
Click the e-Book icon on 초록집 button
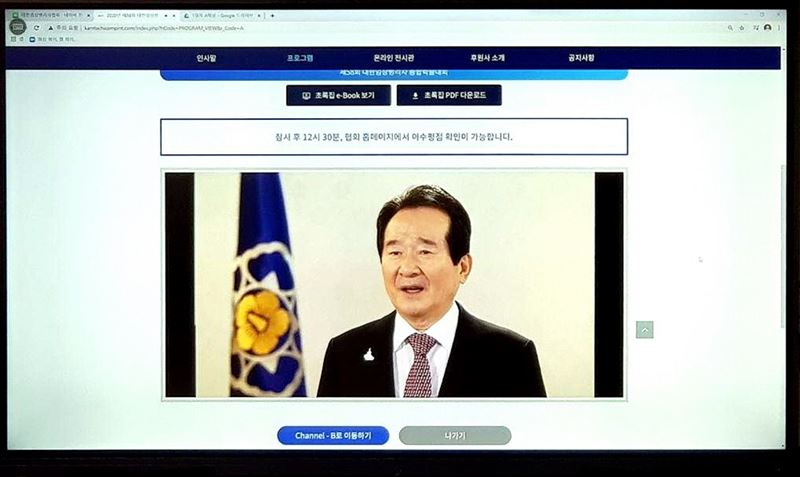[x=306, y=95]
